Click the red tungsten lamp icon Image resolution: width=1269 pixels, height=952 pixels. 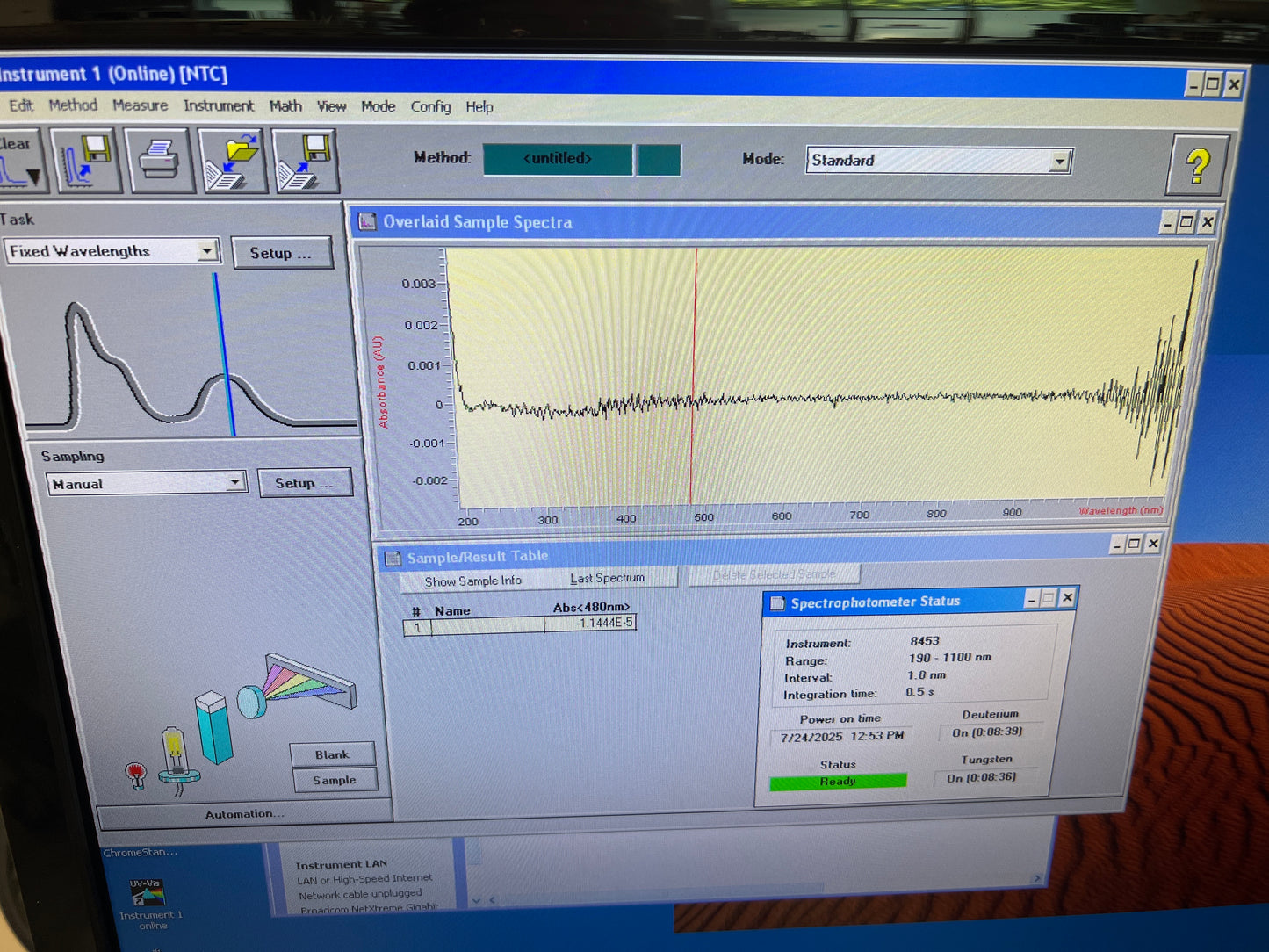click(x=135, y=775)
